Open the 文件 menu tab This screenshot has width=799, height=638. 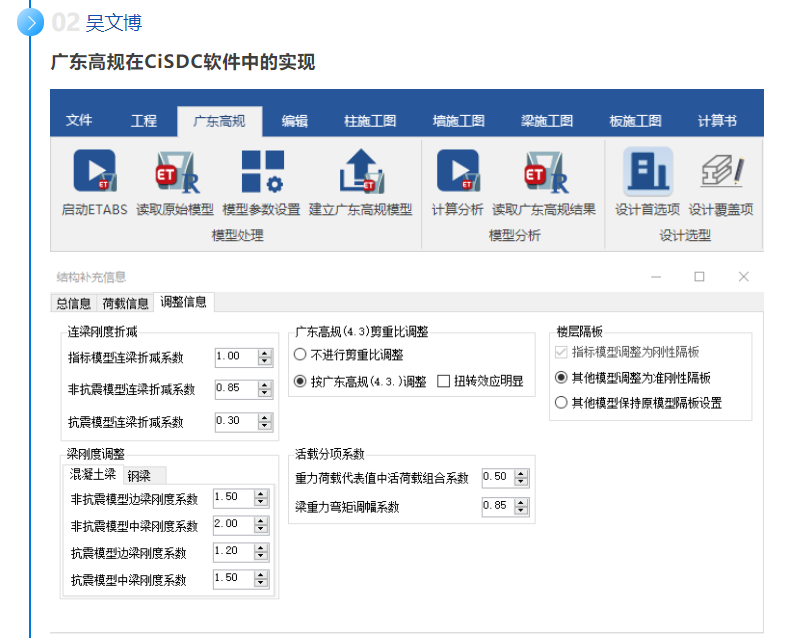point(79,121)
